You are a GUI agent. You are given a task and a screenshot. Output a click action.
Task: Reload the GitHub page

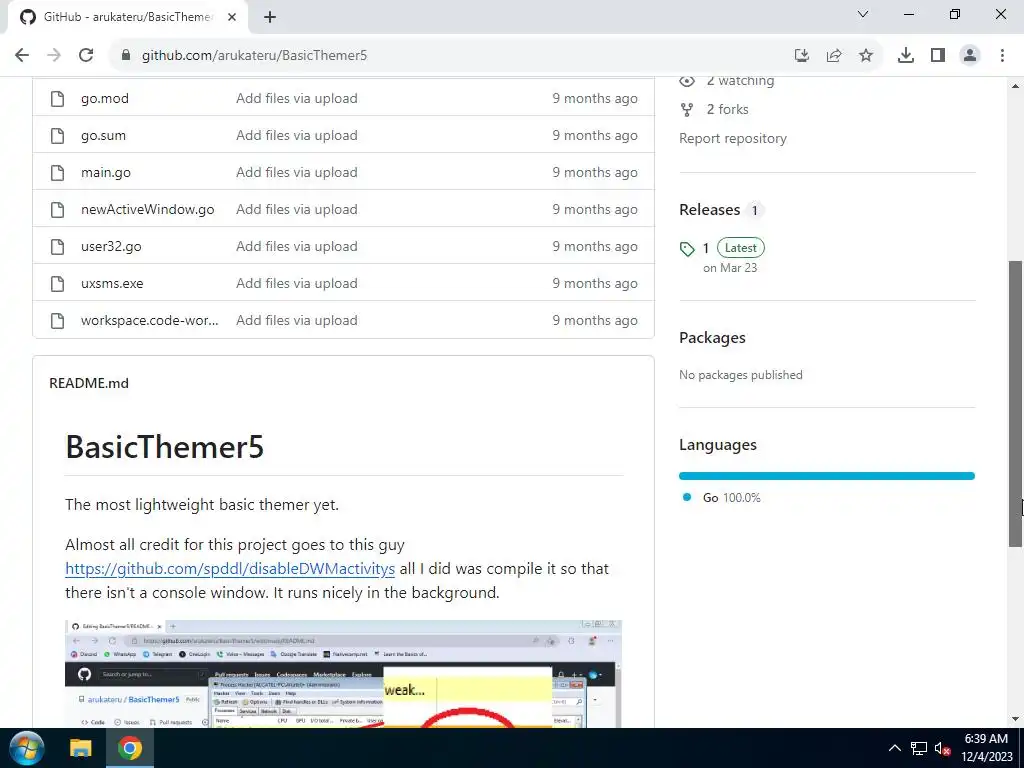tap(86, 56)
